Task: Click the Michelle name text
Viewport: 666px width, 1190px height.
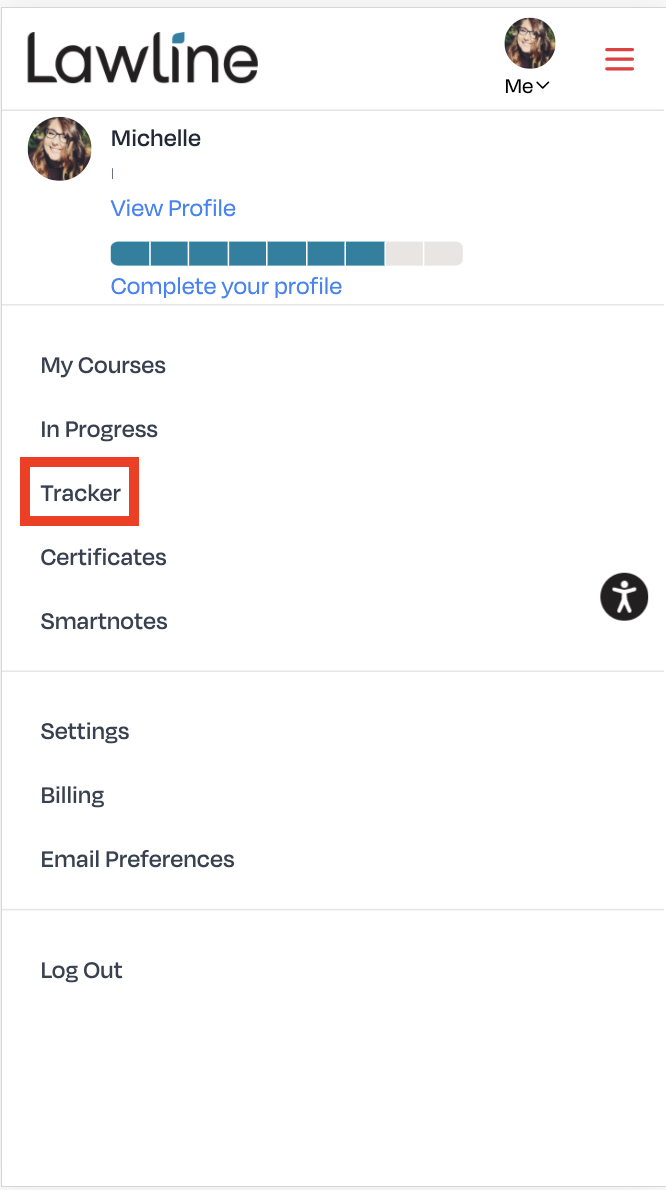Action: coord(156,138)
